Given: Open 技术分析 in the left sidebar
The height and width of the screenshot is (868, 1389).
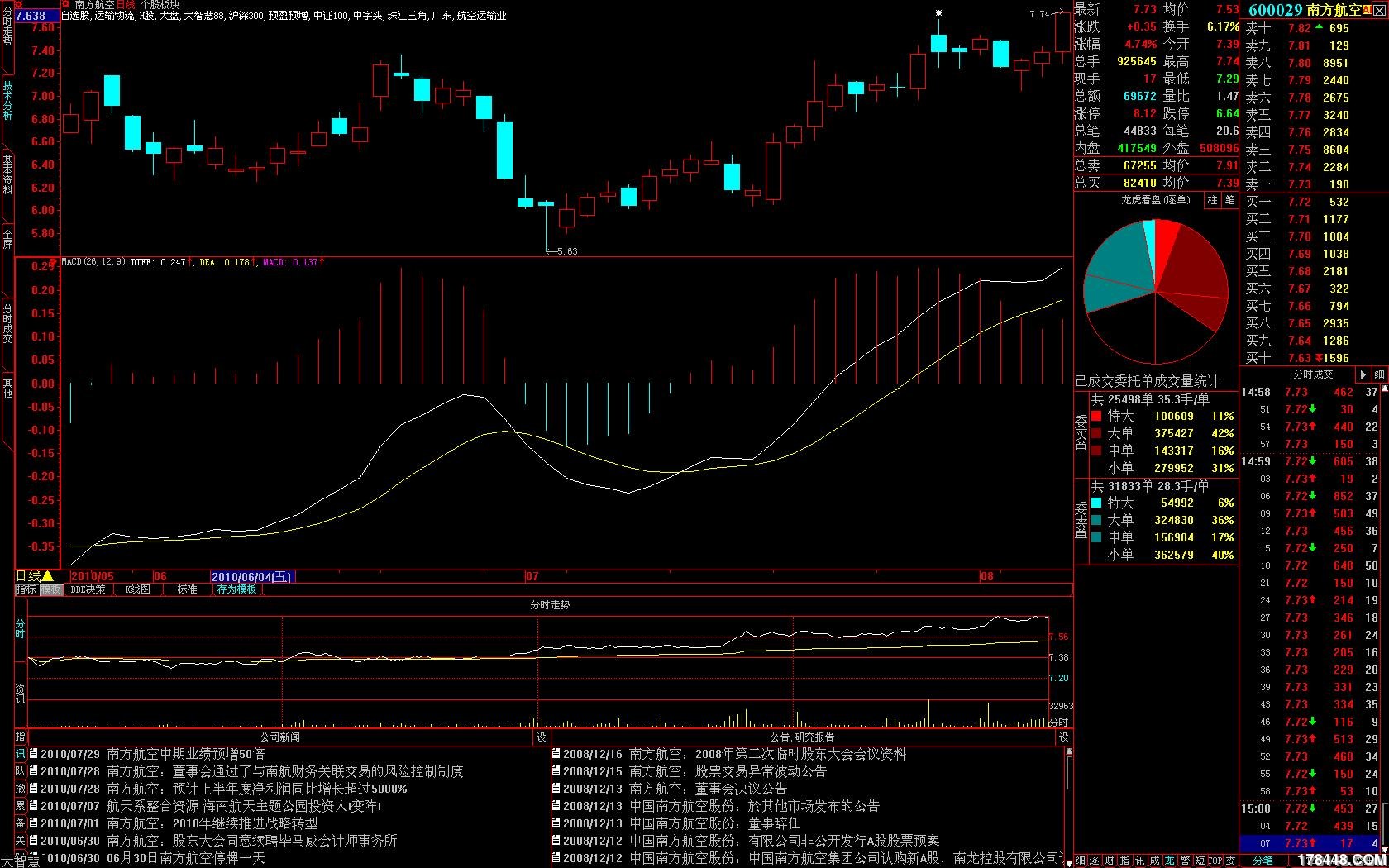Looking at the screenshot, I should (7, 100).
